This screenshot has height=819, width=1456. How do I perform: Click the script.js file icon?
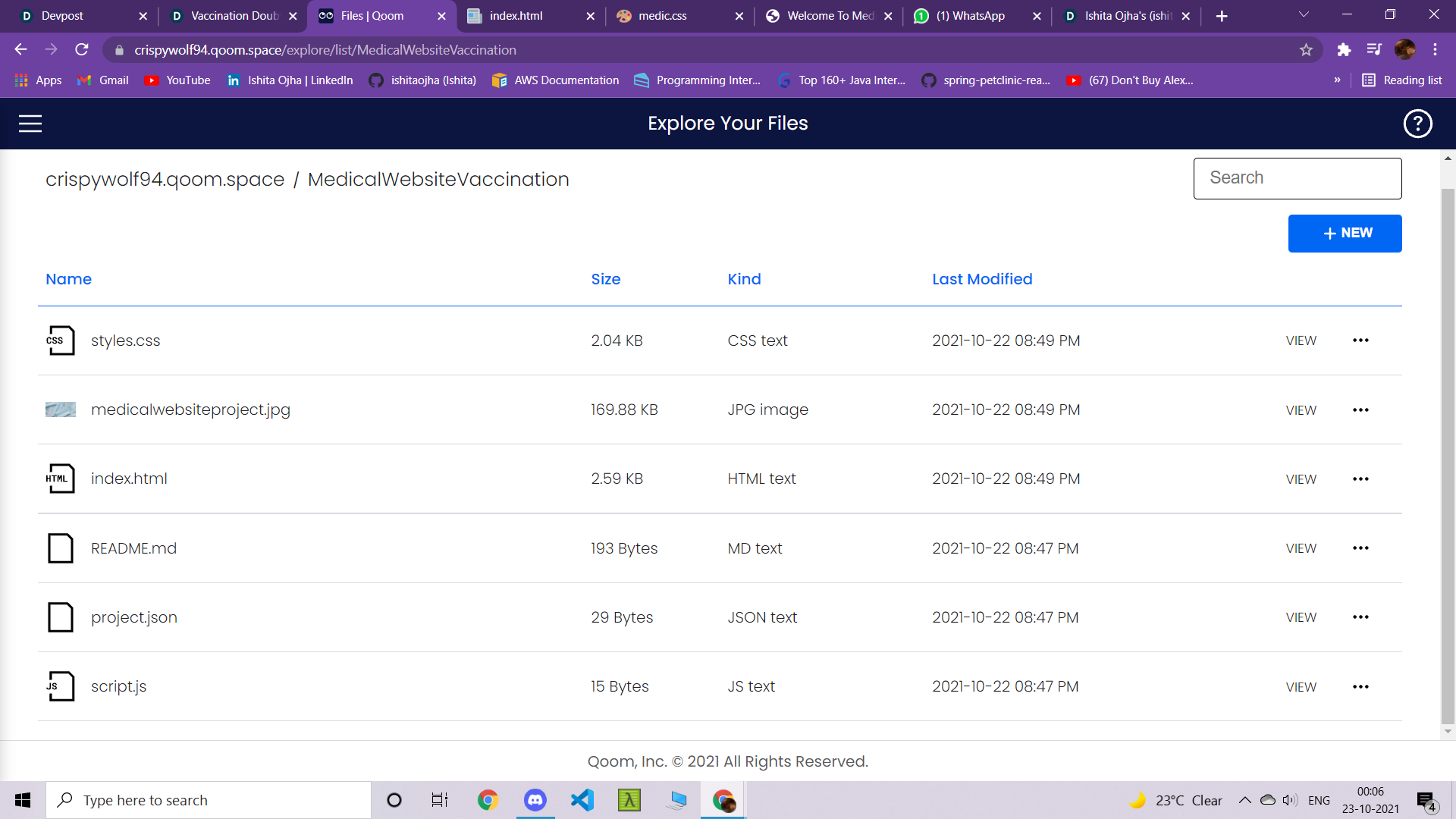click(61, 686)
